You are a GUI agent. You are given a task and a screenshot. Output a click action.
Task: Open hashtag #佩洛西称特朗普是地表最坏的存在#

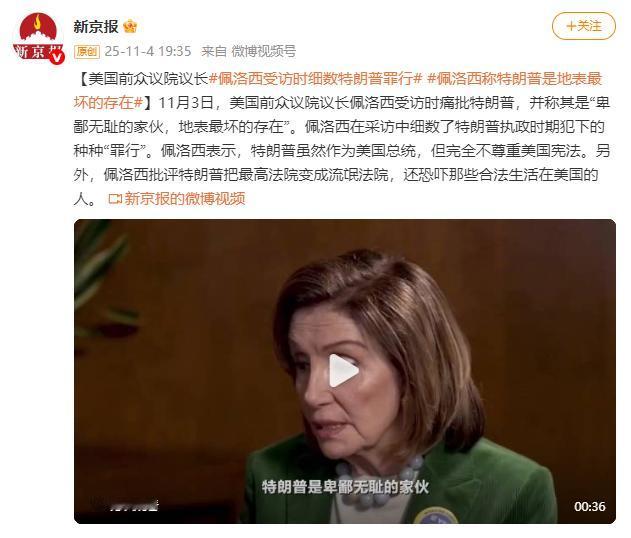338,91
